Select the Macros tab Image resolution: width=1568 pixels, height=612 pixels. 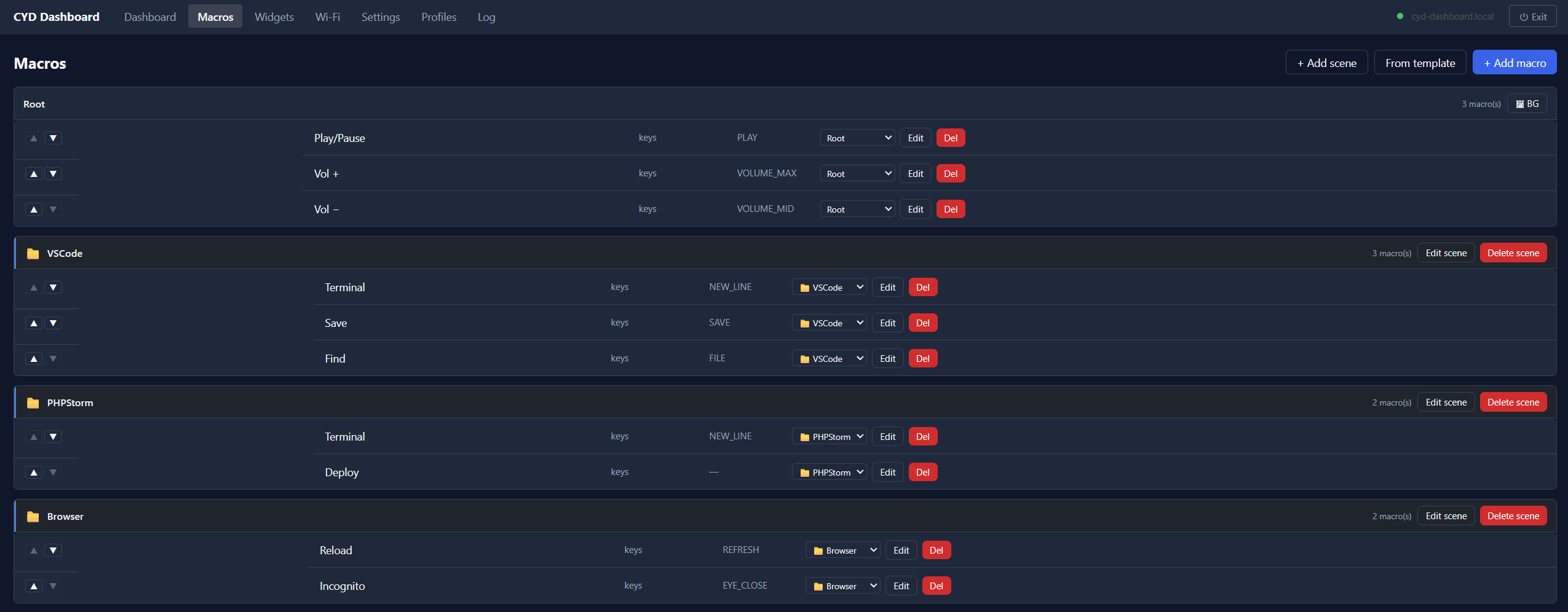[x=215, y=17]
